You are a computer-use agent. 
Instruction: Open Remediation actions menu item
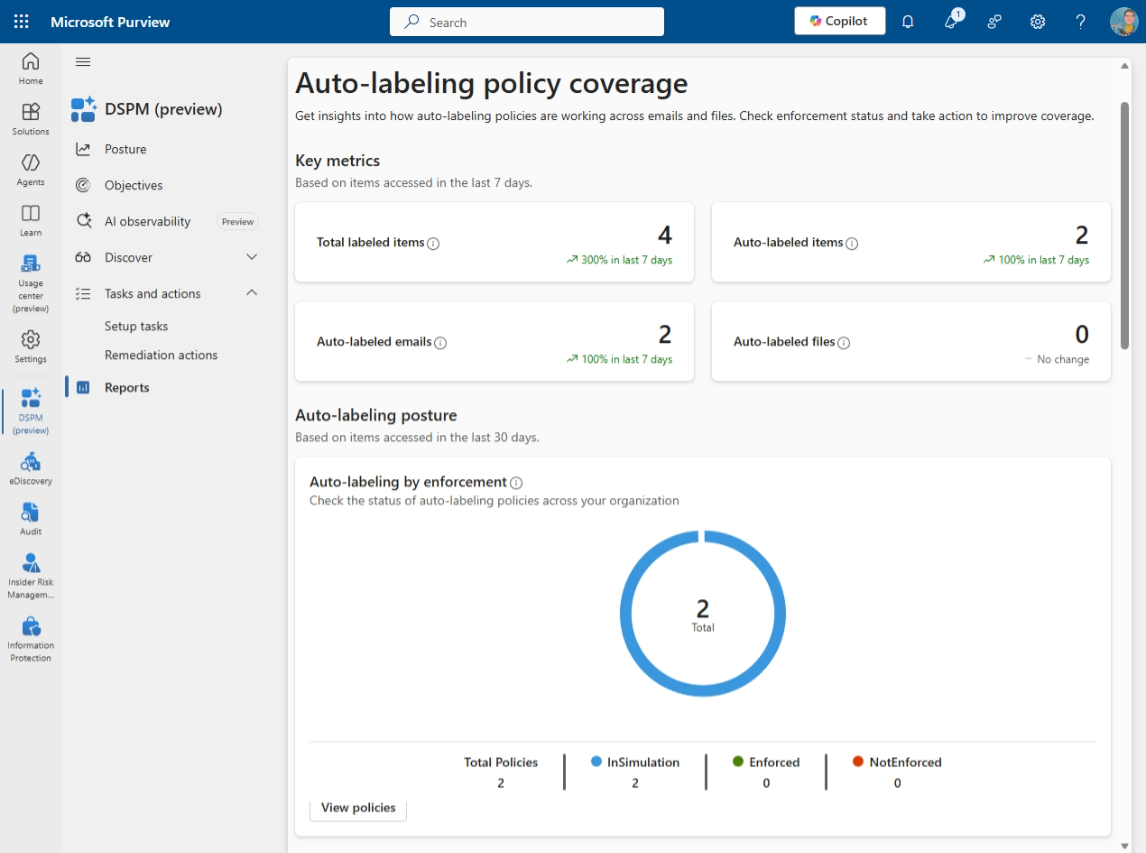(161, 355)
